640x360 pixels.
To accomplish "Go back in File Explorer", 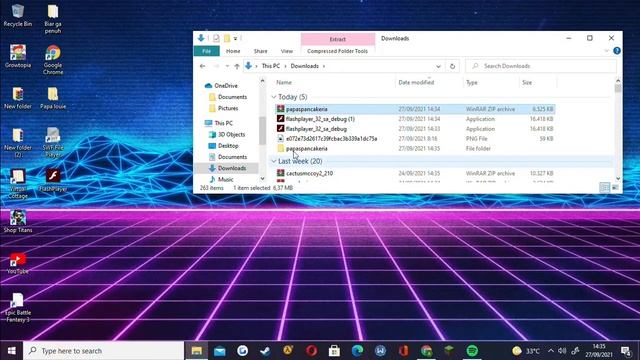I will pyautogui.click(x=202, y=66).
